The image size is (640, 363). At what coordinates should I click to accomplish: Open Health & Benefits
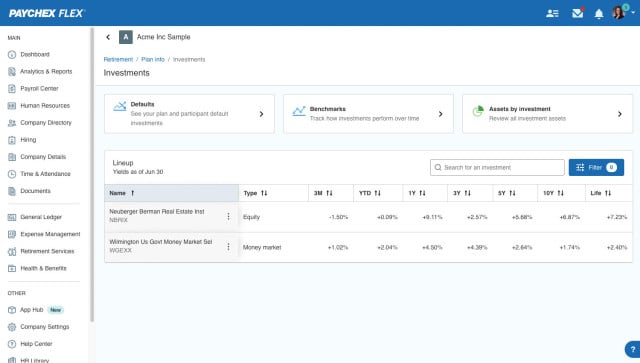click(x=43, y=269)
